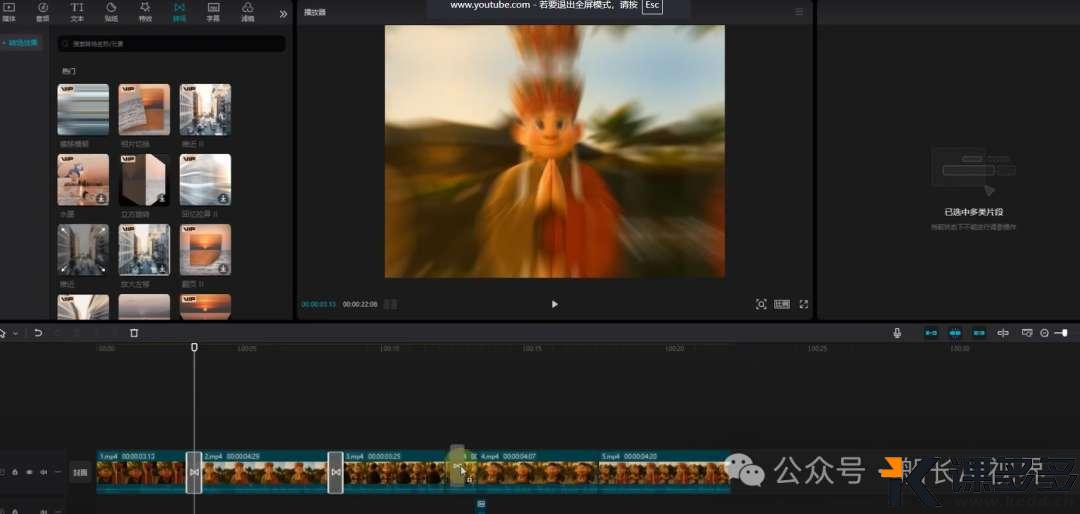This screenshot has height=514, width=1080.
Task: Open the selection tool dropdown arrow
Action: [x=15, y=333]
